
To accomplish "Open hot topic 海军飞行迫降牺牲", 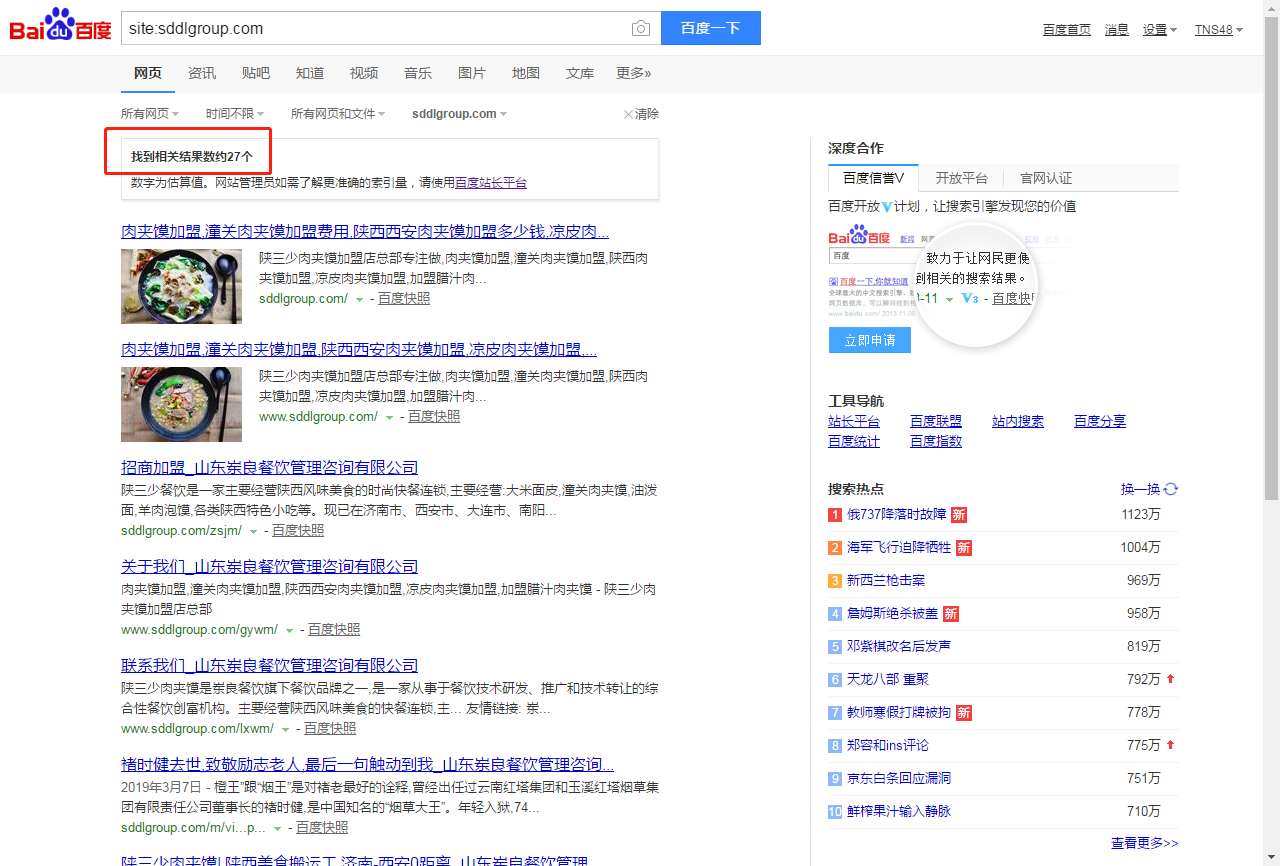I will (899, 548).
